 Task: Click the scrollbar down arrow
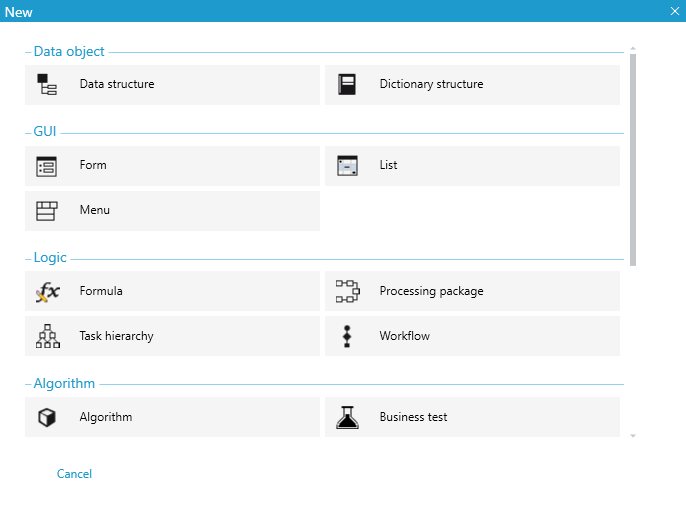(633, 436)
